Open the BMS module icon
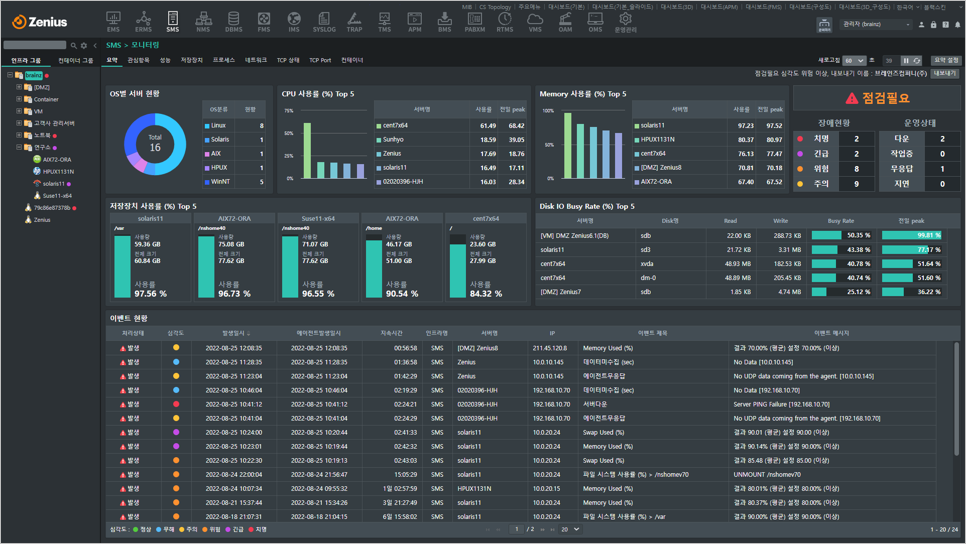The width and height of the screenshot is (966, 544). 444,22
